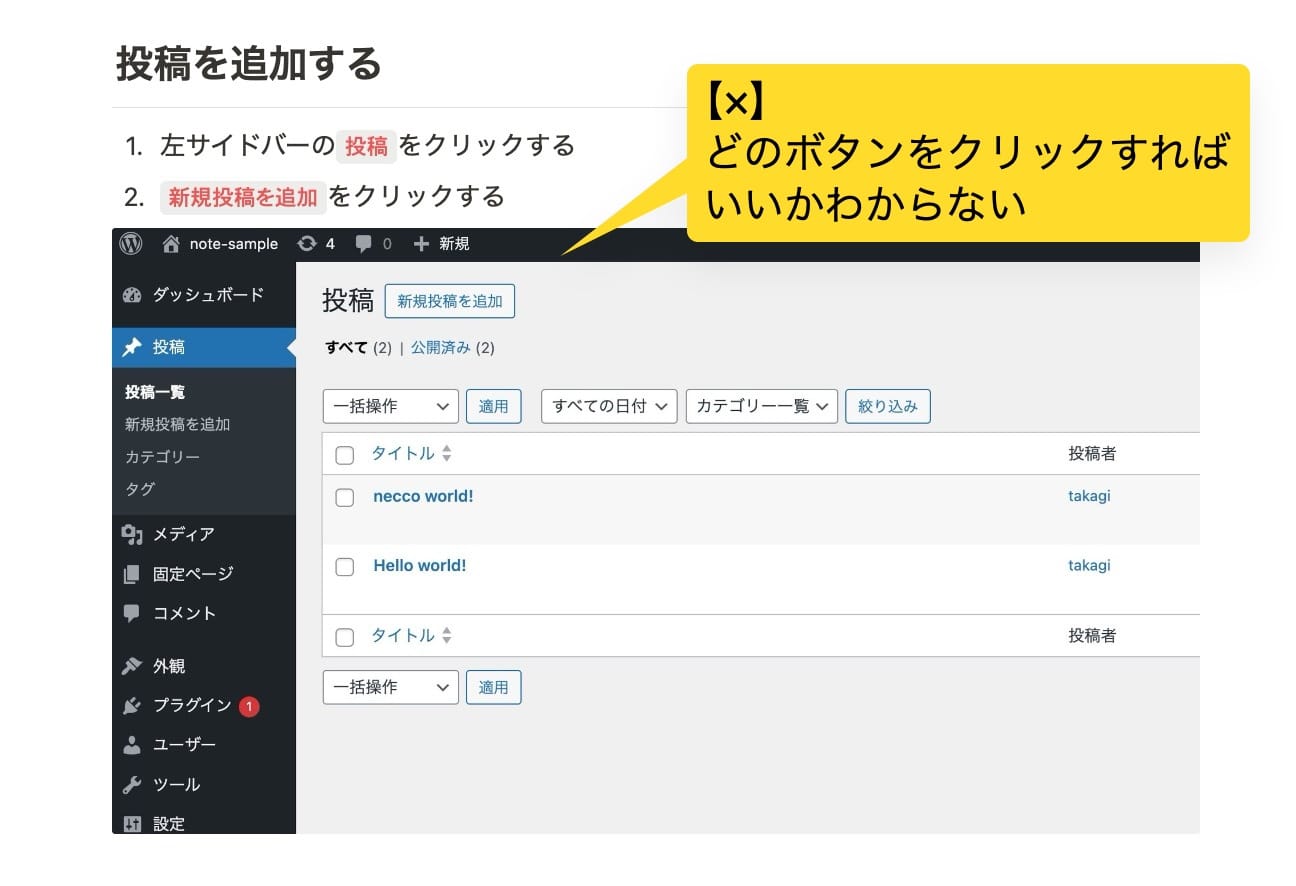Click the 固定ページ pages icon
Image resolution: width=1296 pixels, height=886 pixels.
point(132,574)
